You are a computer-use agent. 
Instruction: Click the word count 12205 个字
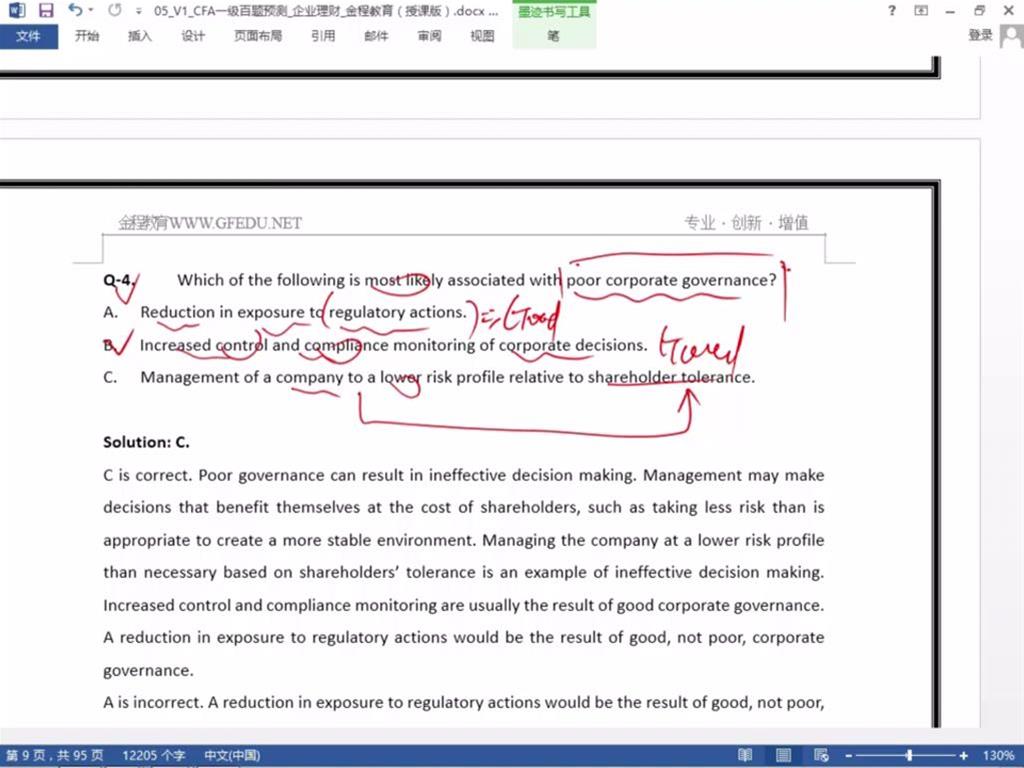tap(153, 756)
